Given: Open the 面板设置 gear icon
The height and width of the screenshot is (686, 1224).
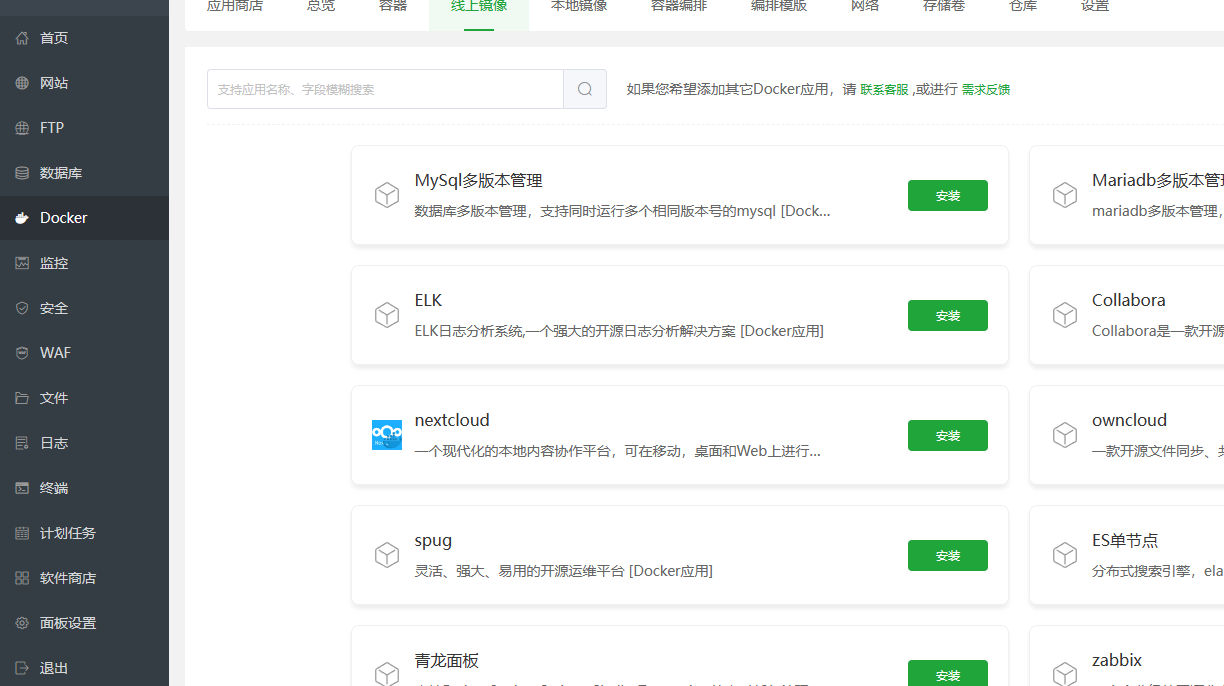Looking at the screenshot, I should pyautogui.click(x=22, y=623).
